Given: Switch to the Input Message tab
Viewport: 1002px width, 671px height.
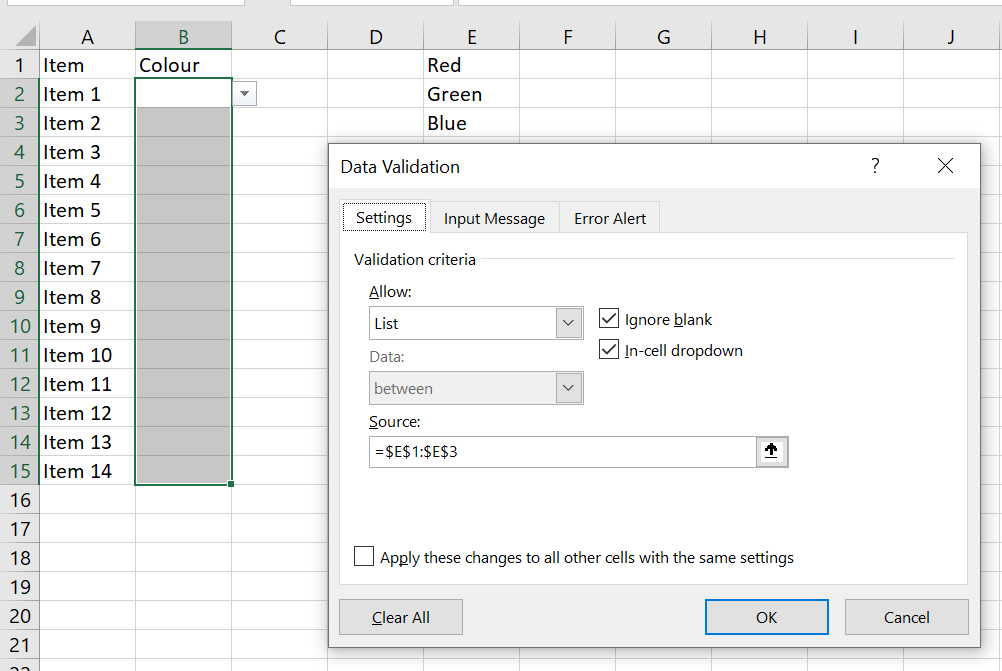Looking at the screenshot, I should (494, 218).
